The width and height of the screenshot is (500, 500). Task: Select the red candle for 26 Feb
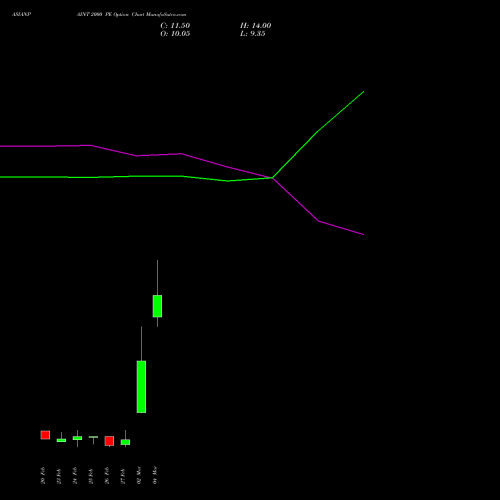[109, 441]
